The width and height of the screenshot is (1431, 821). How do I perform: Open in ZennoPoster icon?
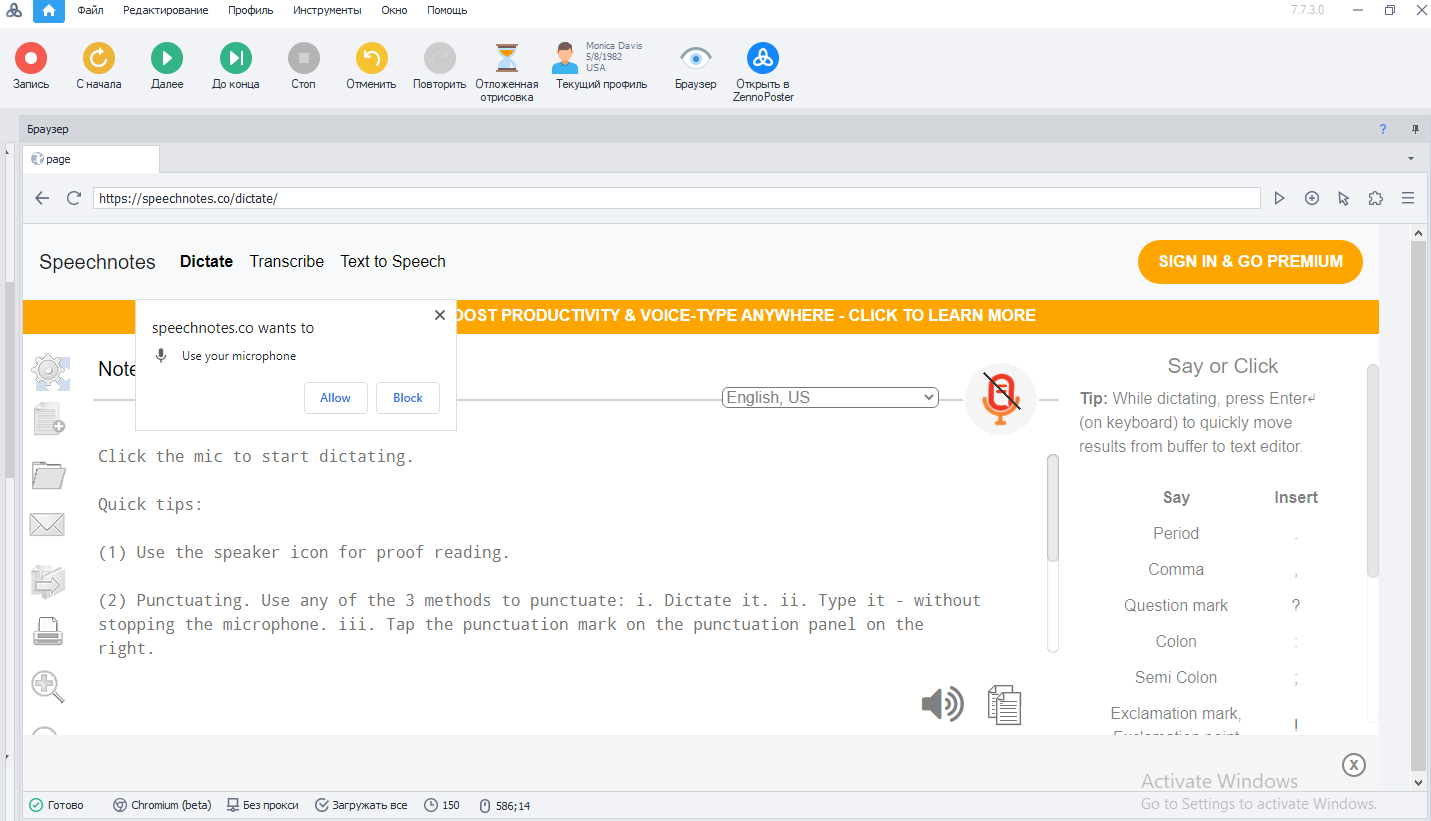coord(763,59)
